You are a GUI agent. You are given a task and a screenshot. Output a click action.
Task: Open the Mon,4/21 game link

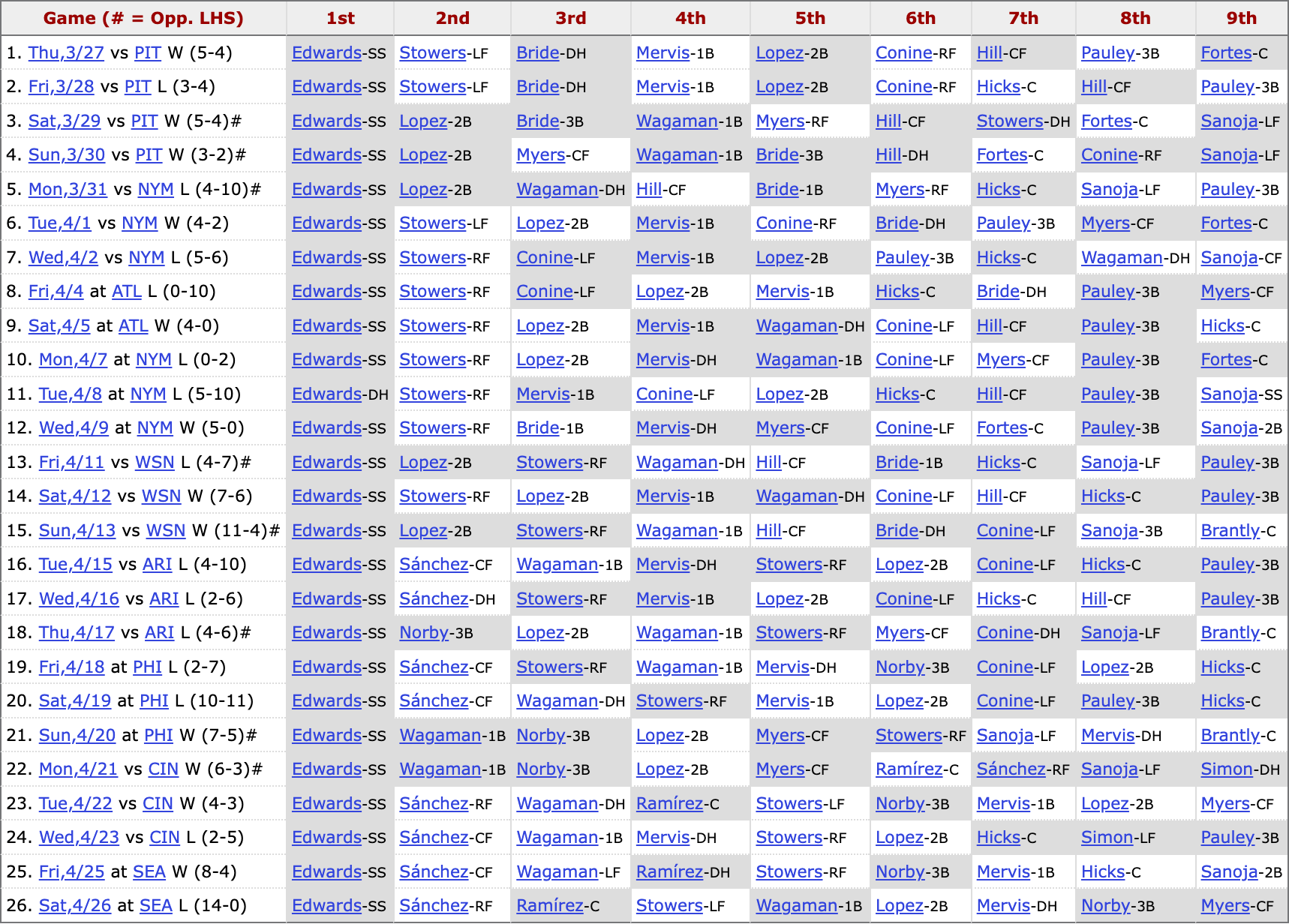[x=79, y=769]
